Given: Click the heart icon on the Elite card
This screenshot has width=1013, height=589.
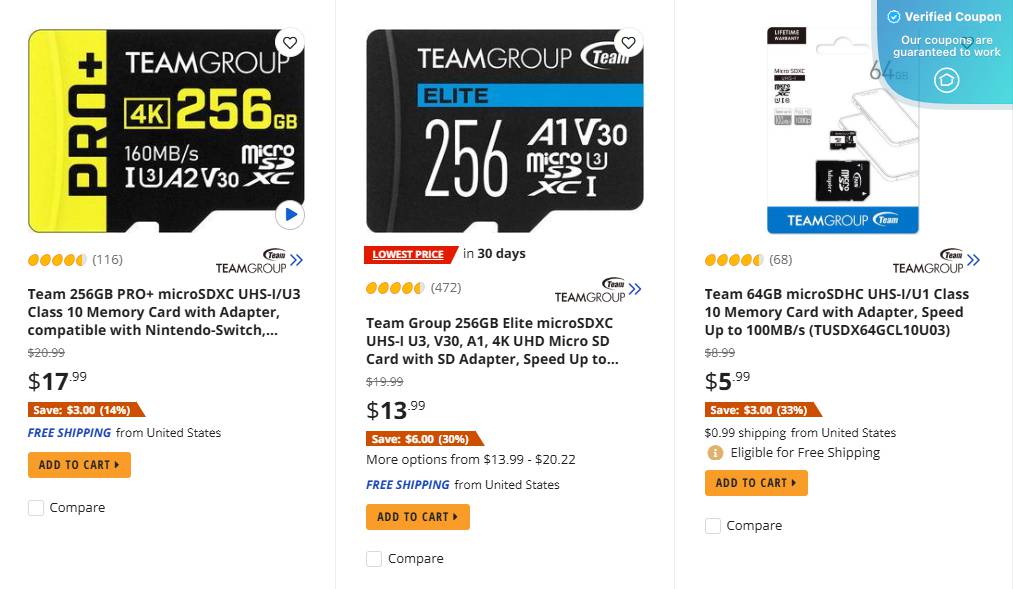Looking at the screenshot, I should [628, 43].
